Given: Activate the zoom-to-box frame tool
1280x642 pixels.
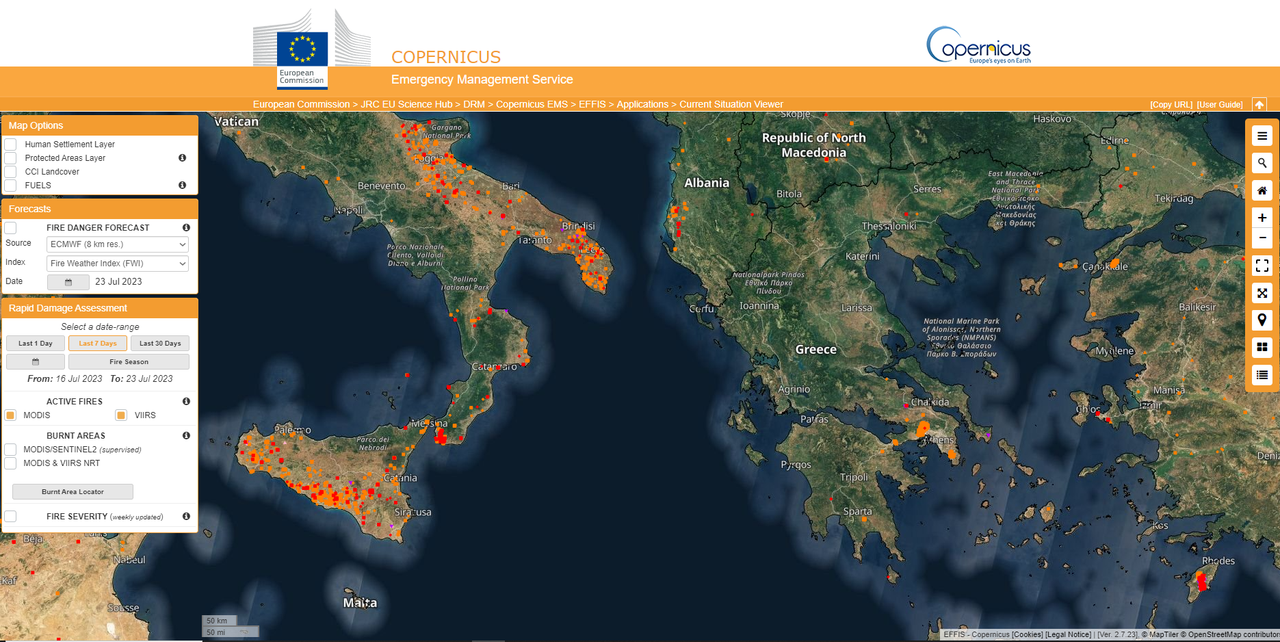Looking at the screenshot, I should coord(1262,265).
